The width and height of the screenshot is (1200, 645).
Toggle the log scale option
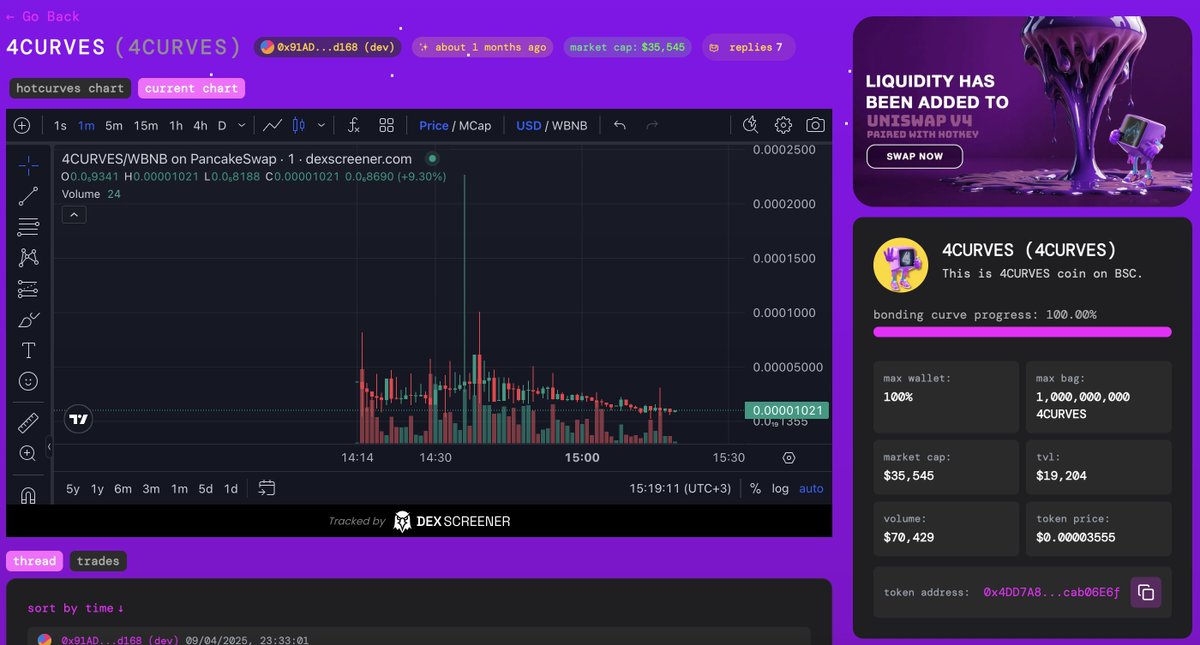tap(780, 489)
